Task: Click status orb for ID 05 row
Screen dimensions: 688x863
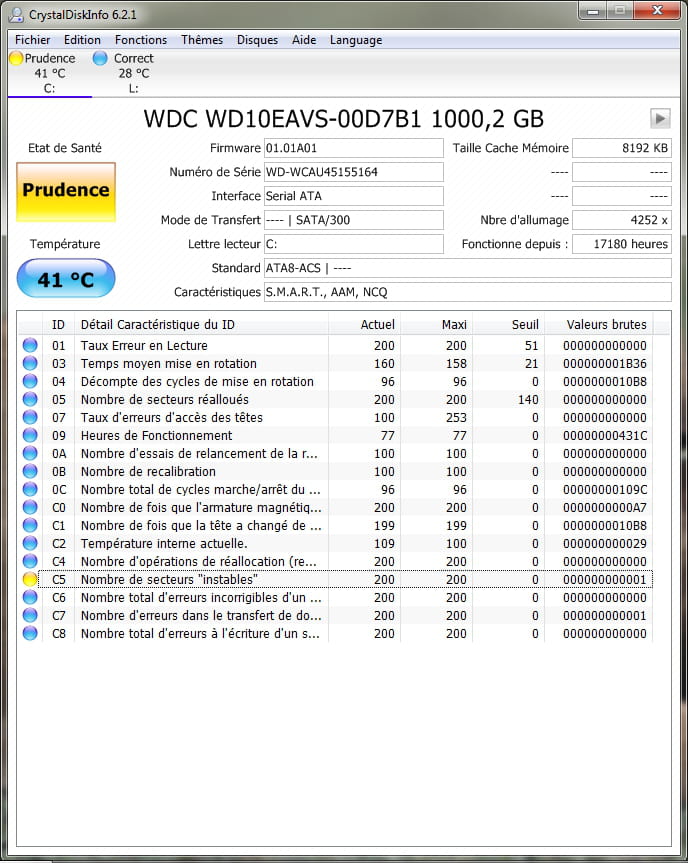Action: pyautogui.click(x=30, y=399)
